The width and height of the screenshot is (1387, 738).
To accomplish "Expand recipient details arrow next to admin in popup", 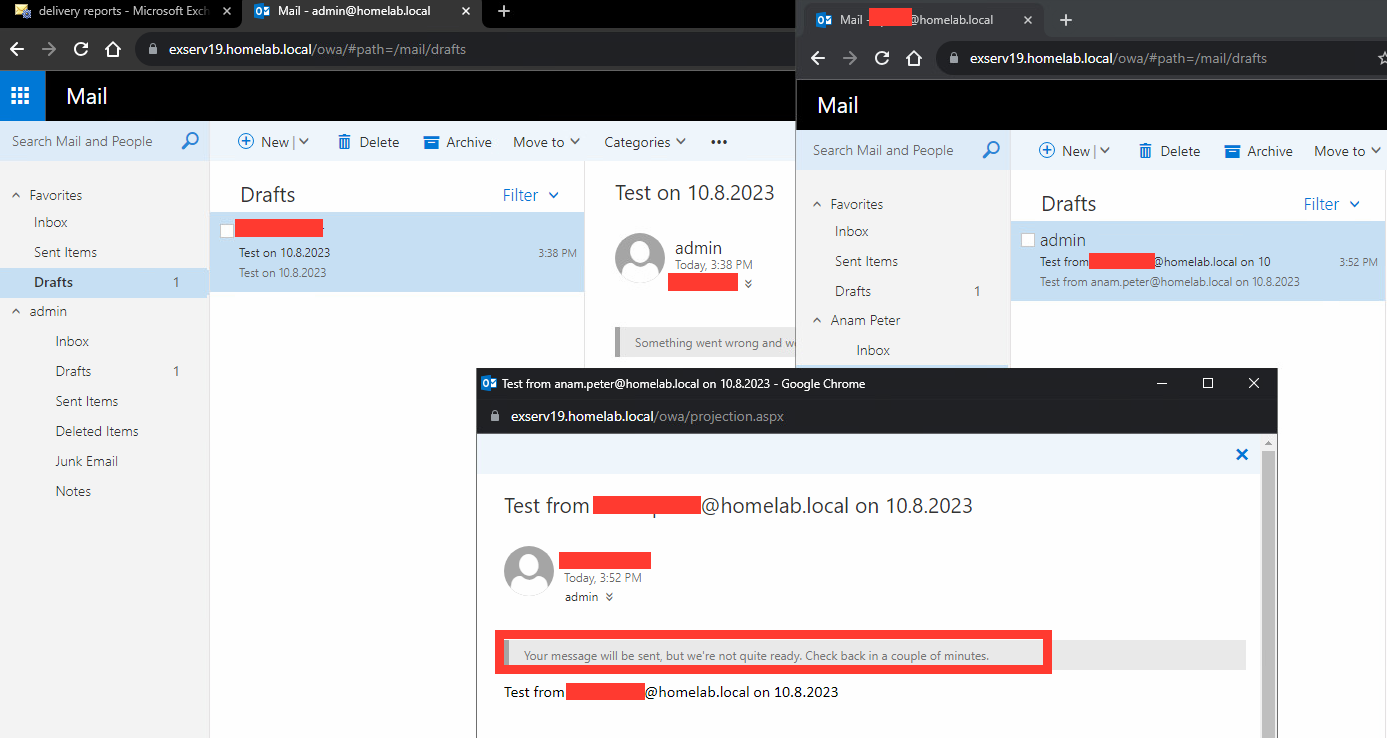I will (609, 597).
